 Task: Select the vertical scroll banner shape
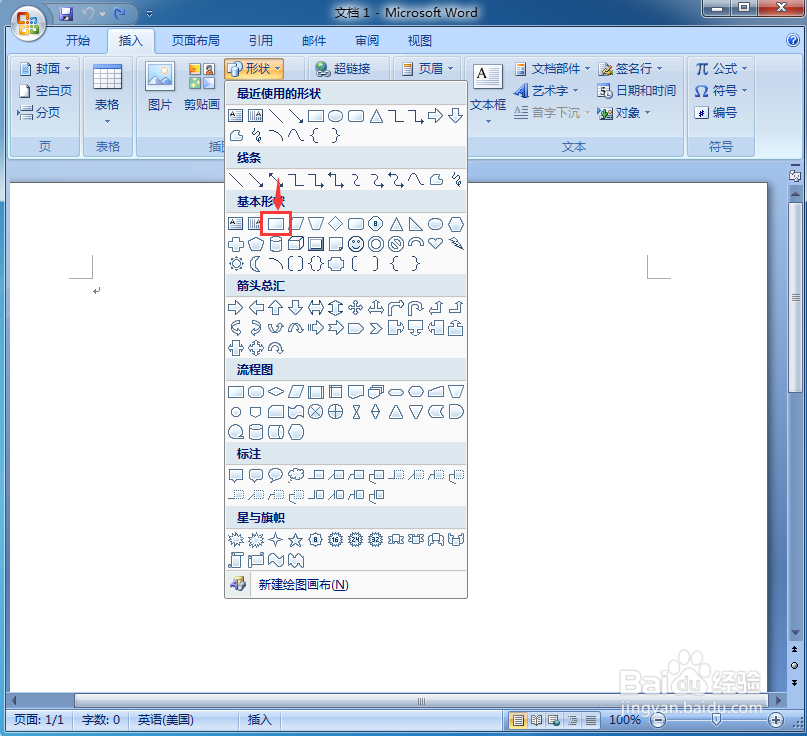(236, 559)
